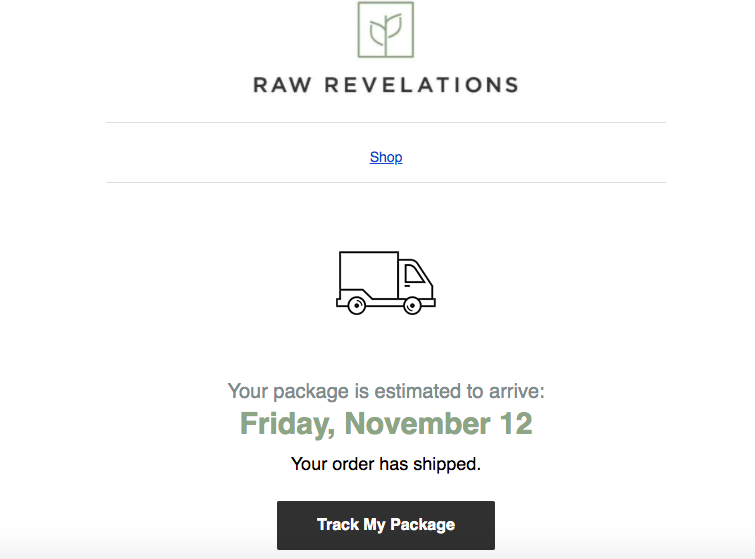This screenshot has height=559, width=755.
Task: Click the truck's front wheel
Action: point(411,305)
